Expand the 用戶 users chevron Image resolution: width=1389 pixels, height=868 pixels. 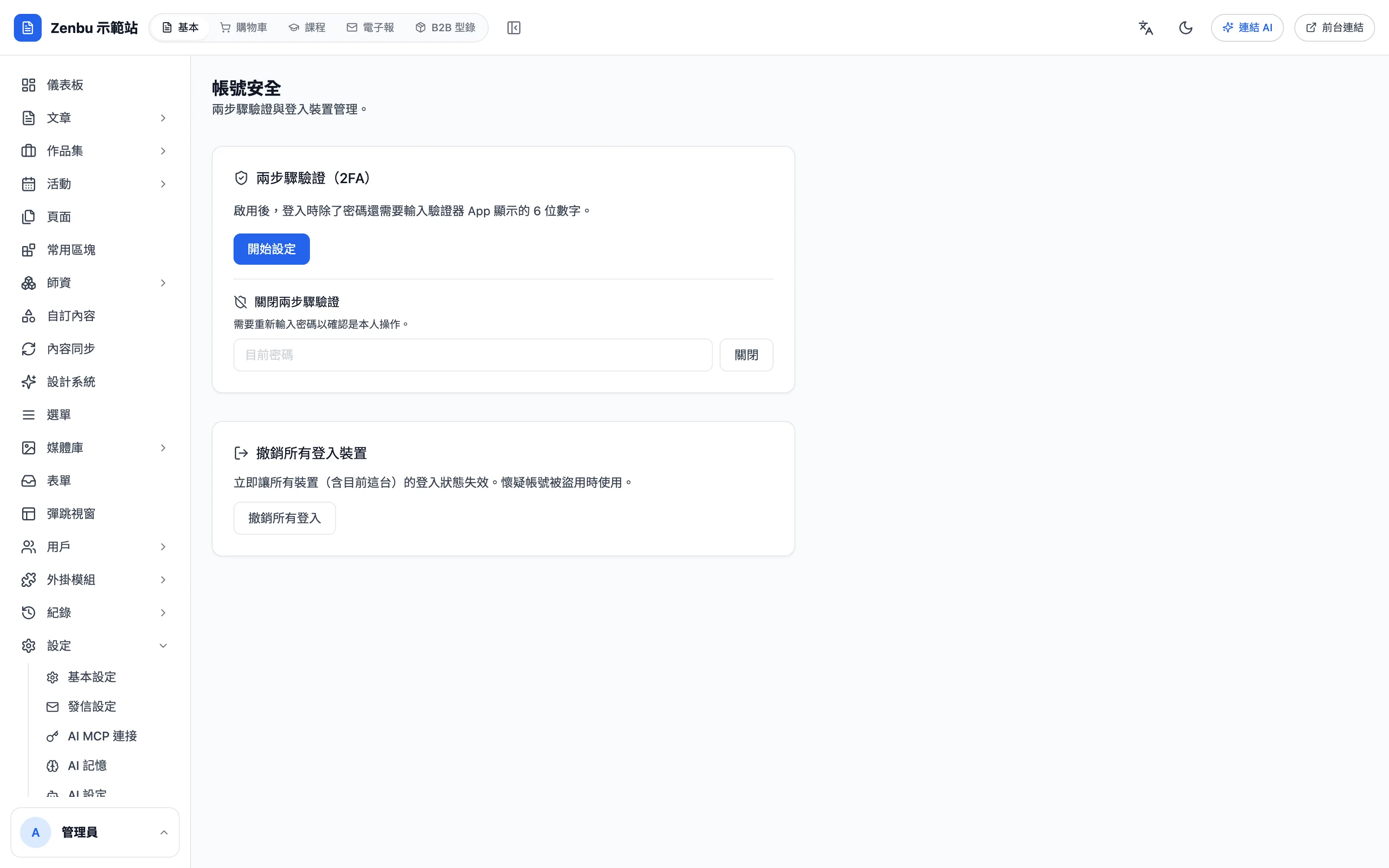(x=163, y=546)
